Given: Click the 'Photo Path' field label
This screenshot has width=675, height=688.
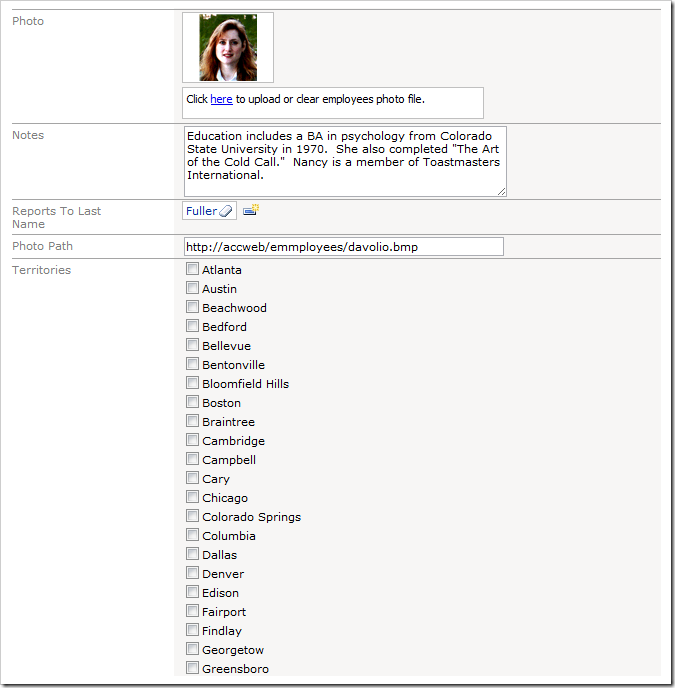Looking at the screenshot, I should click(43, 246).
